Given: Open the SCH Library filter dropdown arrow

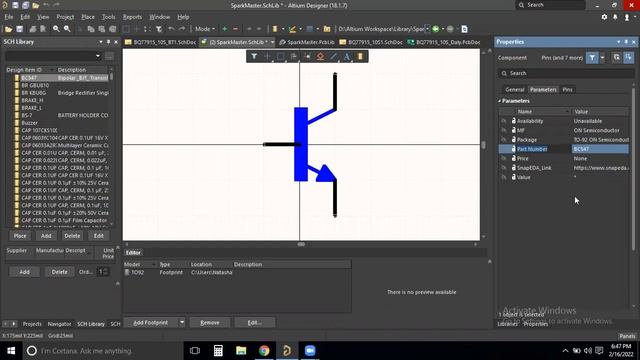Looking at the screenshot, I should 98,56.
